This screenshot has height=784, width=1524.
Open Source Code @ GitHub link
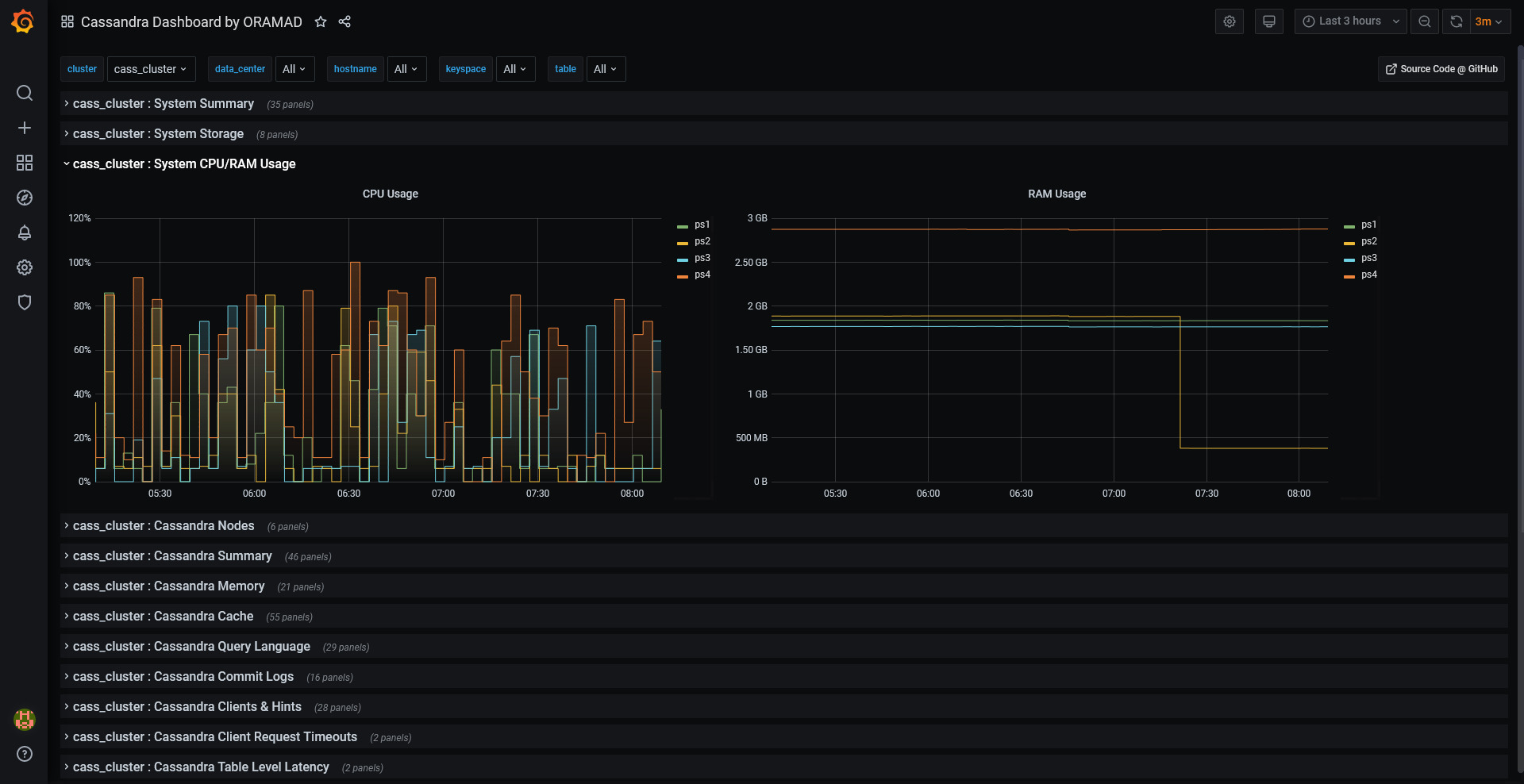click(1441, 69)
